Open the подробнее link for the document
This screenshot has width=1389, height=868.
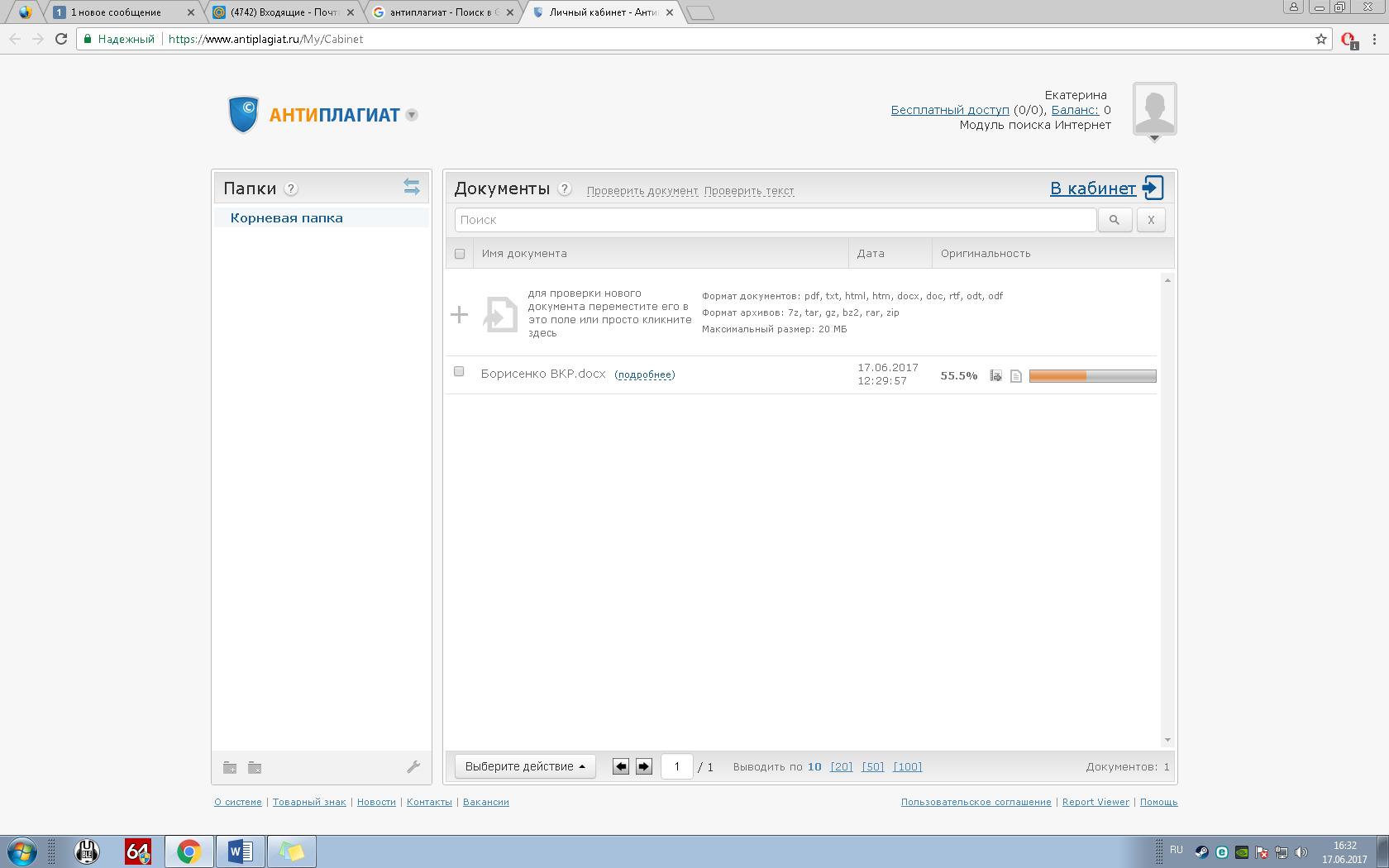[645, 374]
